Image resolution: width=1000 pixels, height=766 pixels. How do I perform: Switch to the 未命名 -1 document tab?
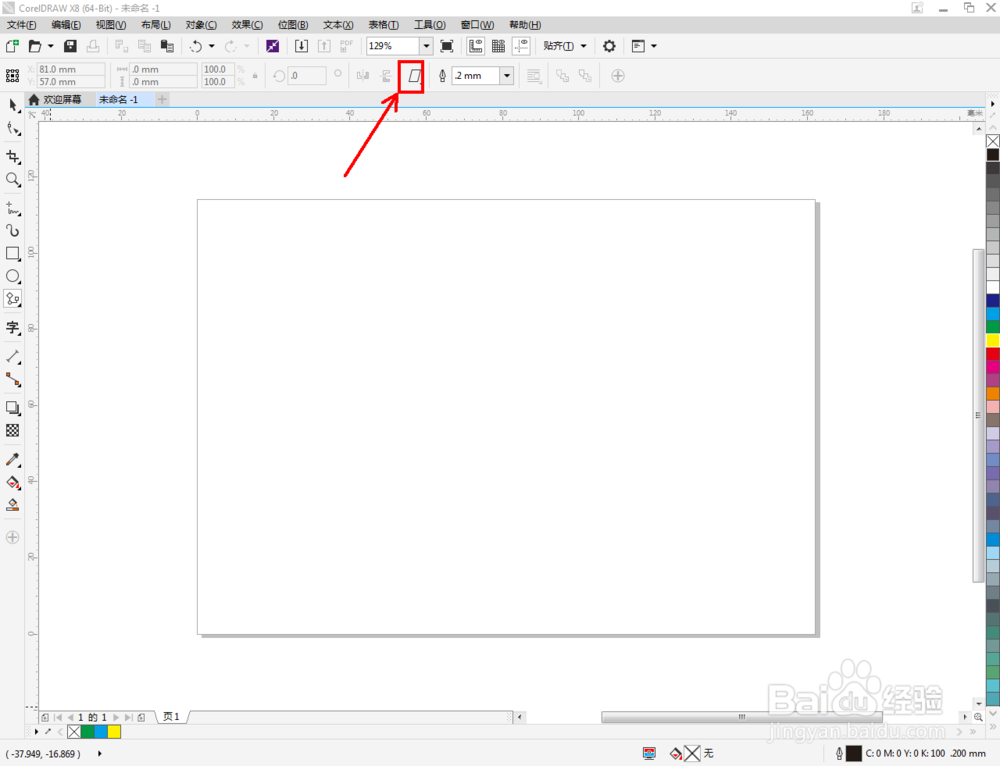(x=119, y=99)
